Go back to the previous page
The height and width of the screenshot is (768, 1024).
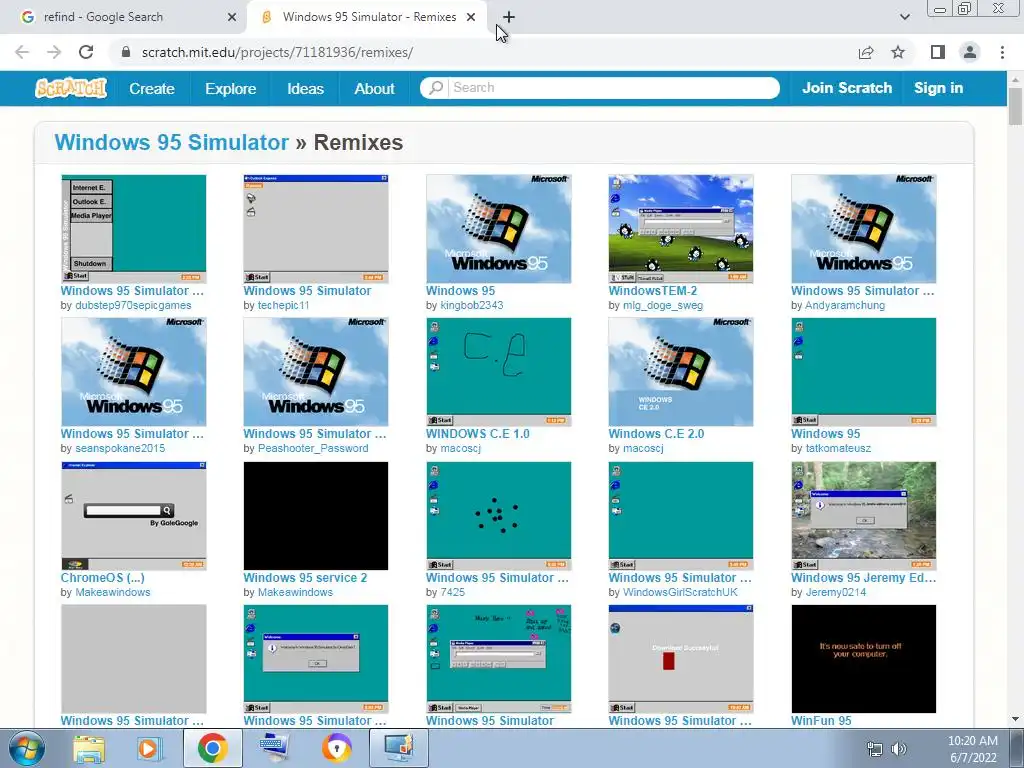(x=22, y=52)
